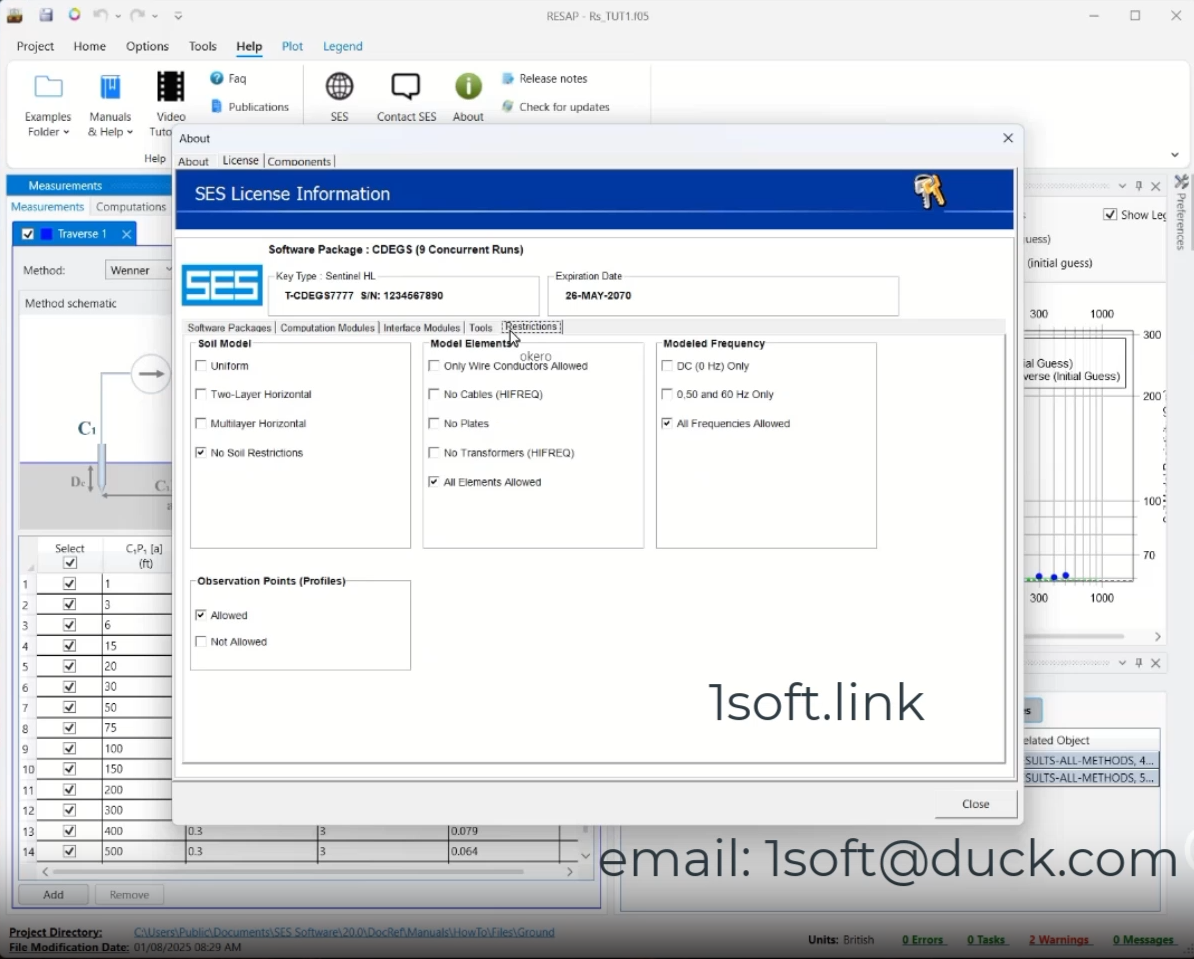Click the Add measurement button

[53, 894]
